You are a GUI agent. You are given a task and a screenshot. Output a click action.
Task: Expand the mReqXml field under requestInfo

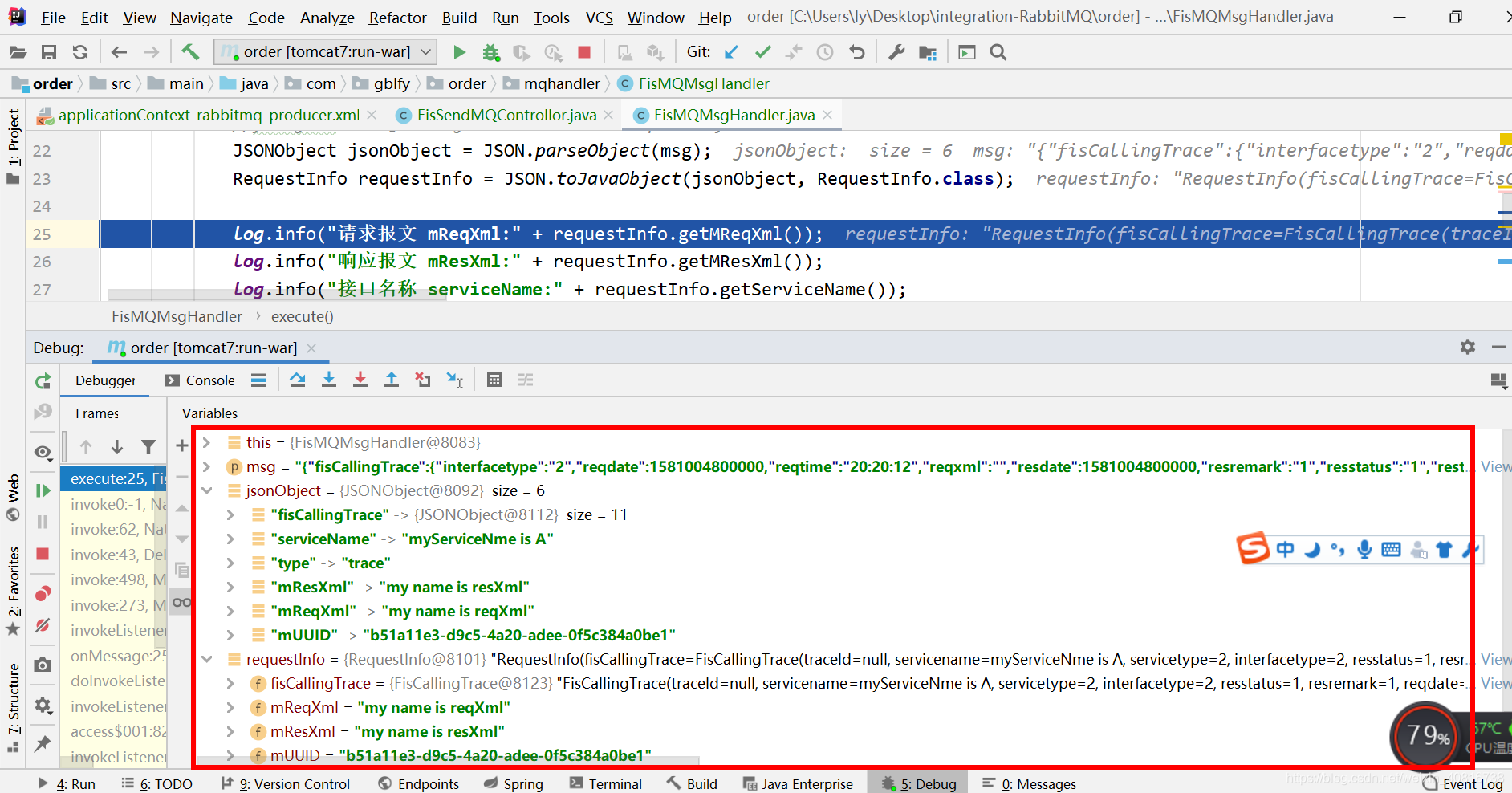(230, 707)
